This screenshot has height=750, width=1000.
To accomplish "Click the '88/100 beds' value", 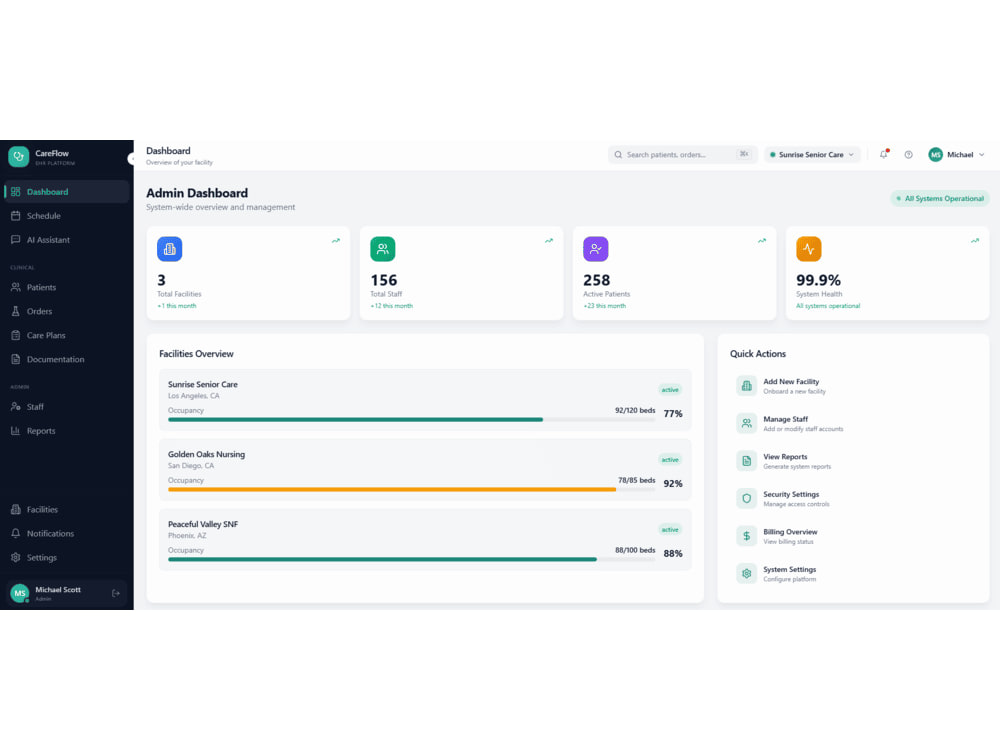I will point(635,550).
